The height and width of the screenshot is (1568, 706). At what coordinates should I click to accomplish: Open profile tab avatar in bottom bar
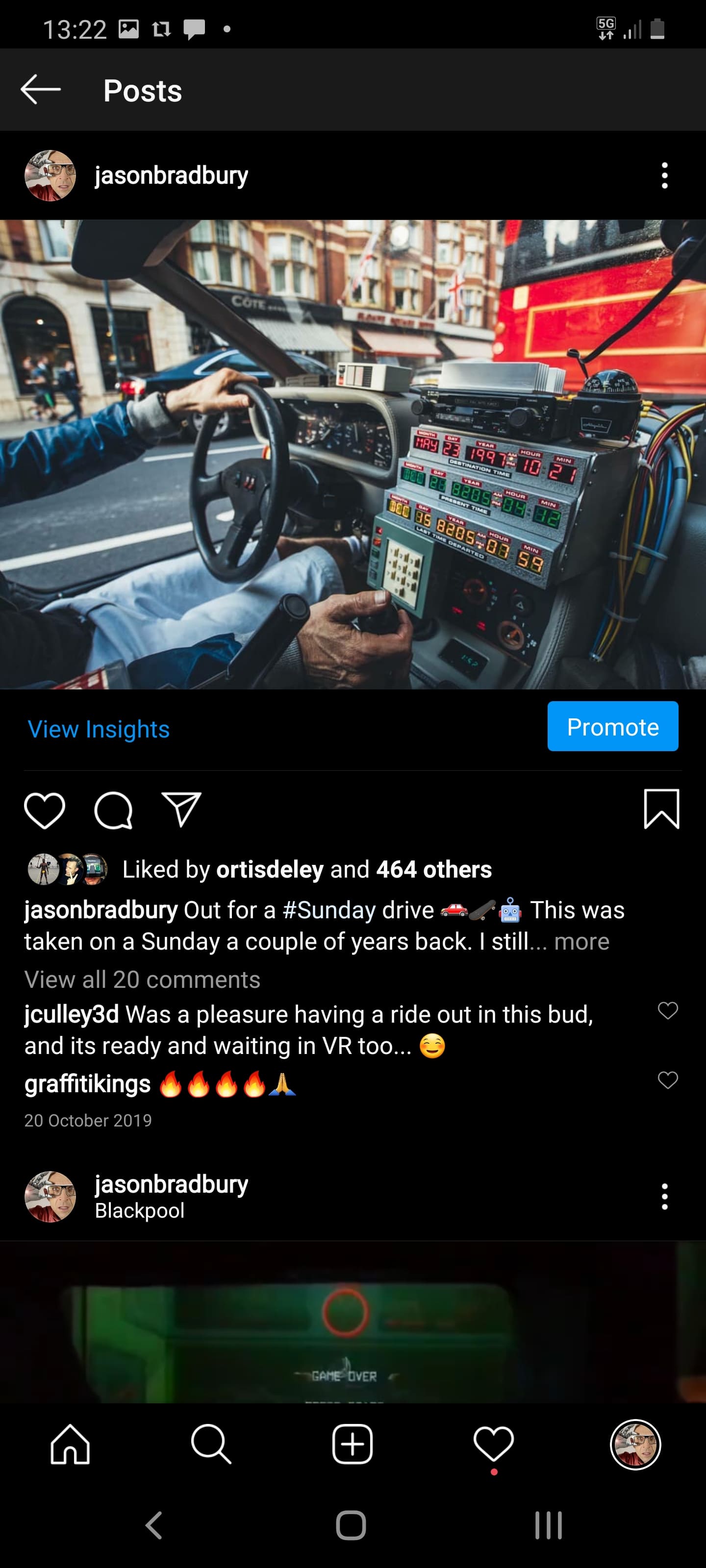pyautogui.click(x=635, y=1445)
